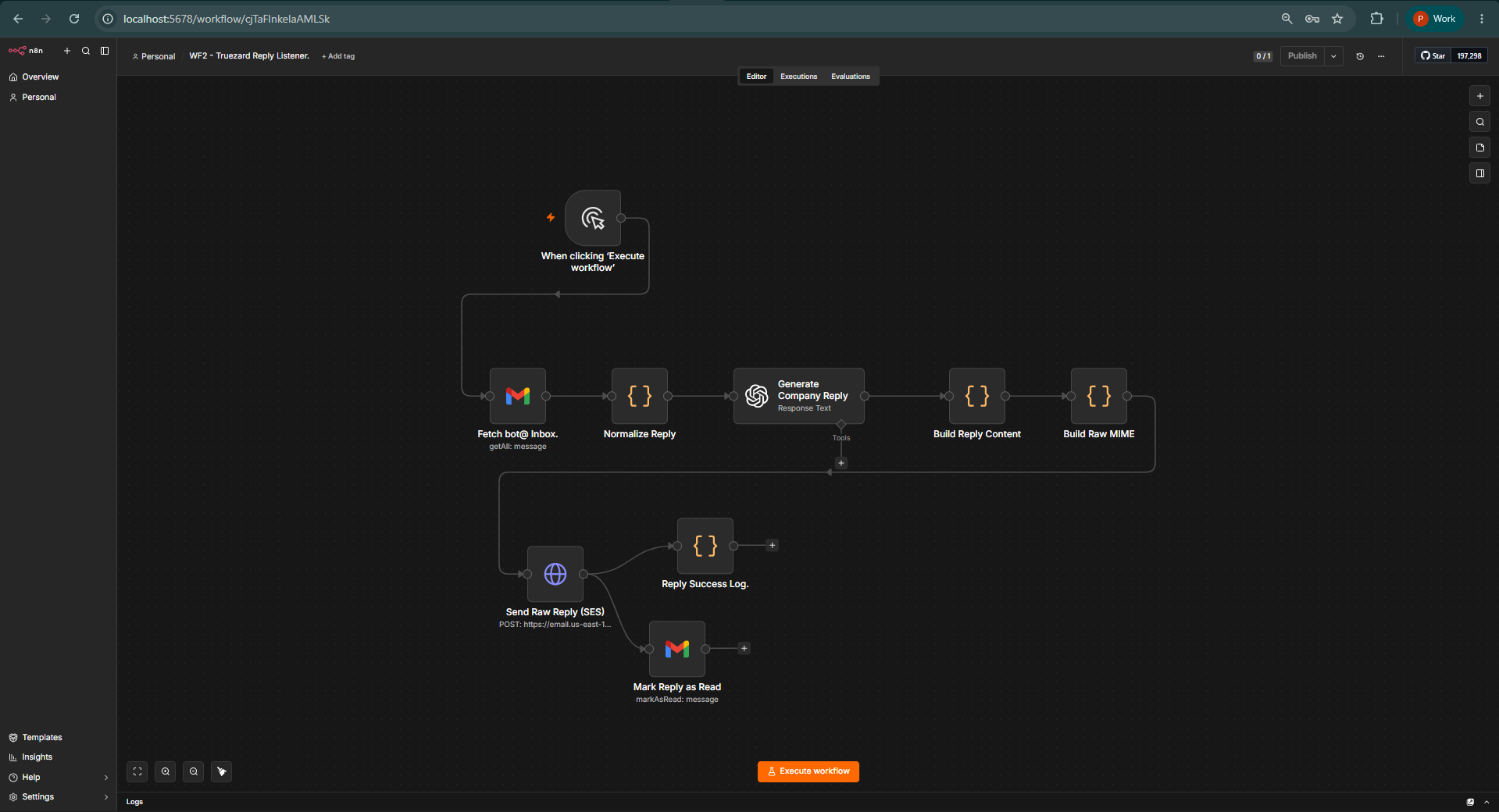The height and width of the screenshot is (812, 1499).
Task: Click the browser address bar URL
Action: point(227,19)
